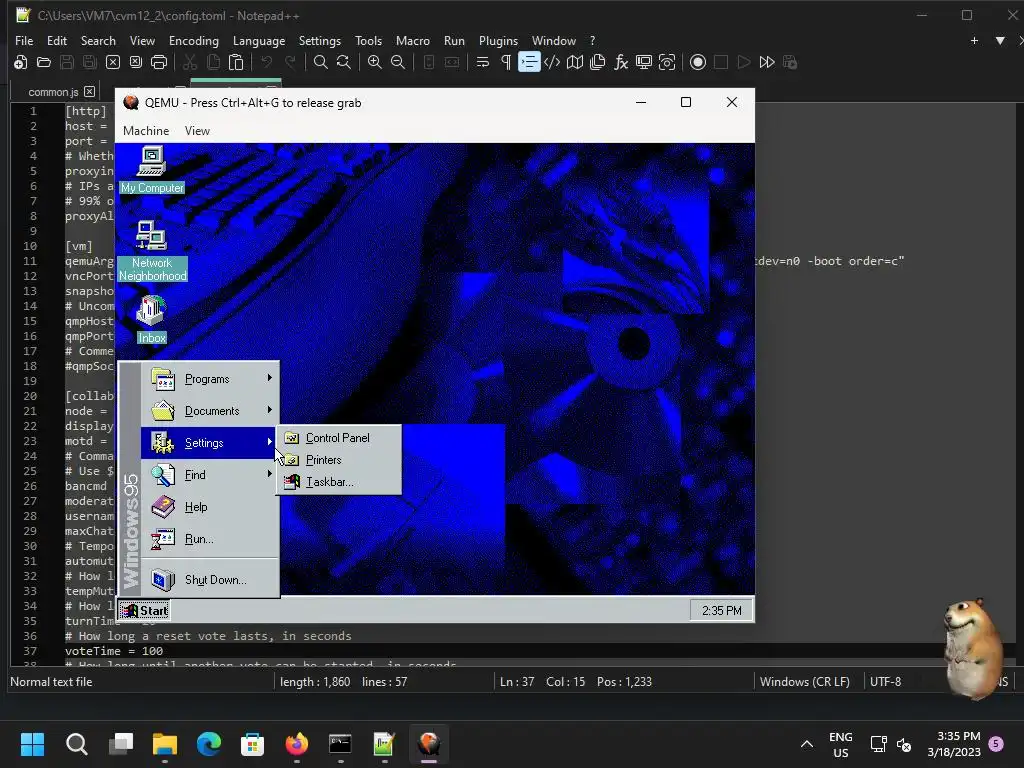Open Control Panel from Settings submenu
The height and width of the screenshot is (768, 1024).
pyautogui.click(x=338, y=438)
